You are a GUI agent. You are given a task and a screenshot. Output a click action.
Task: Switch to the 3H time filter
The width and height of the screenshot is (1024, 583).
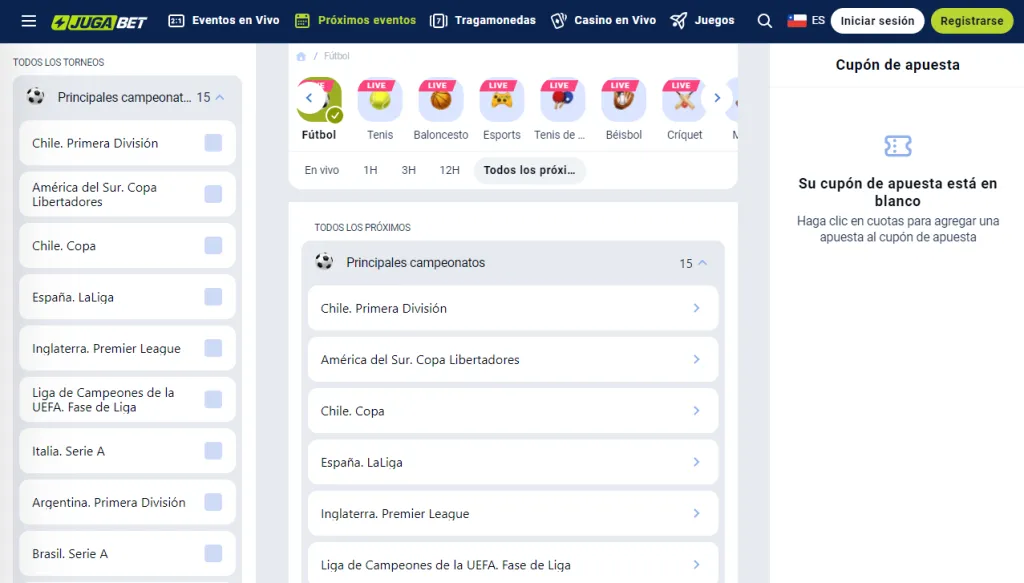point(408,170)
